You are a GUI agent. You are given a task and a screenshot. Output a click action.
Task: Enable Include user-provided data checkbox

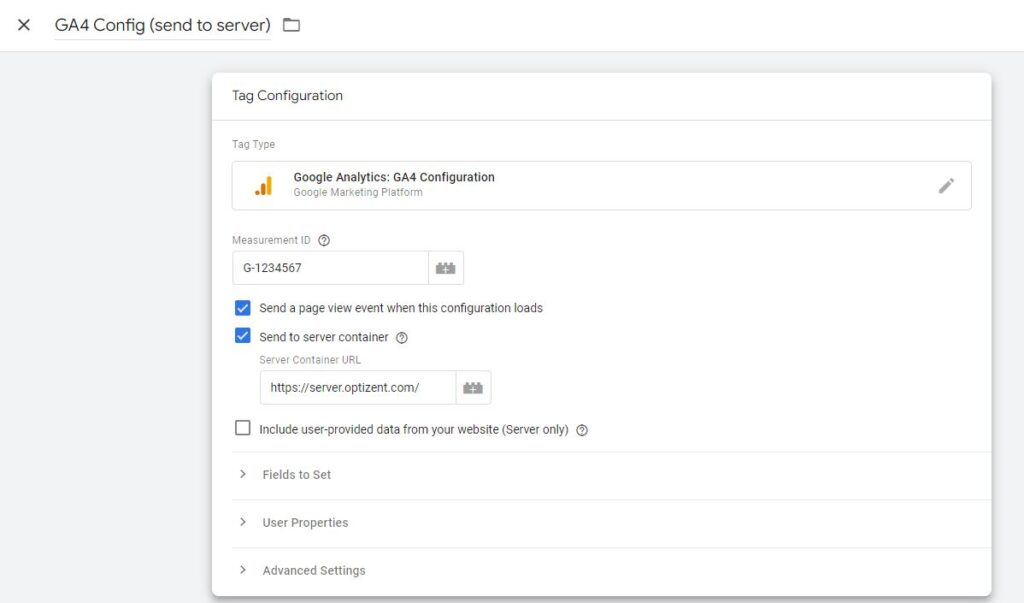(242, 429)
